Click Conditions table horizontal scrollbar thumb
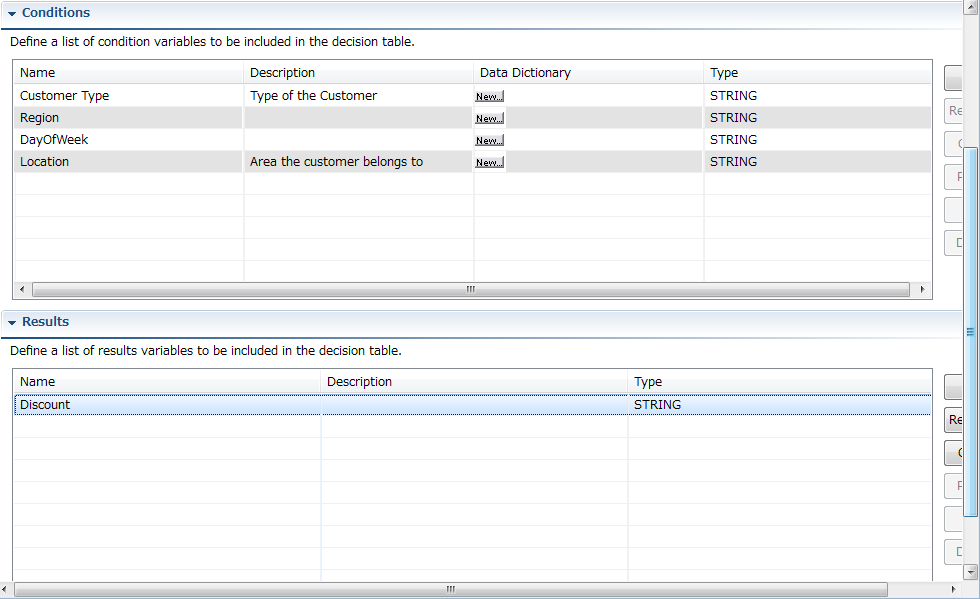The width and height of the screenshot is (980, 599). [471, 289]
